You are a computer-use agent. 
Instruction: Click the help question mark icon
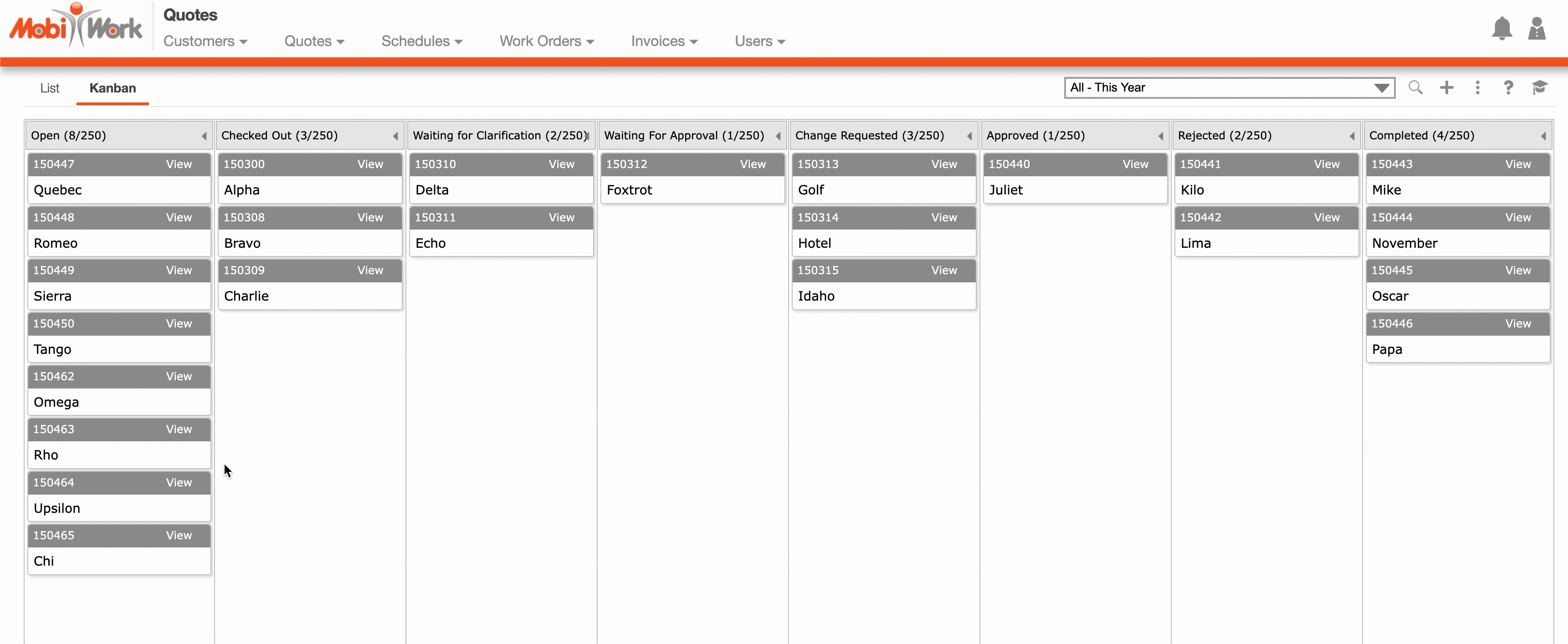click(x=1508, y=87)
